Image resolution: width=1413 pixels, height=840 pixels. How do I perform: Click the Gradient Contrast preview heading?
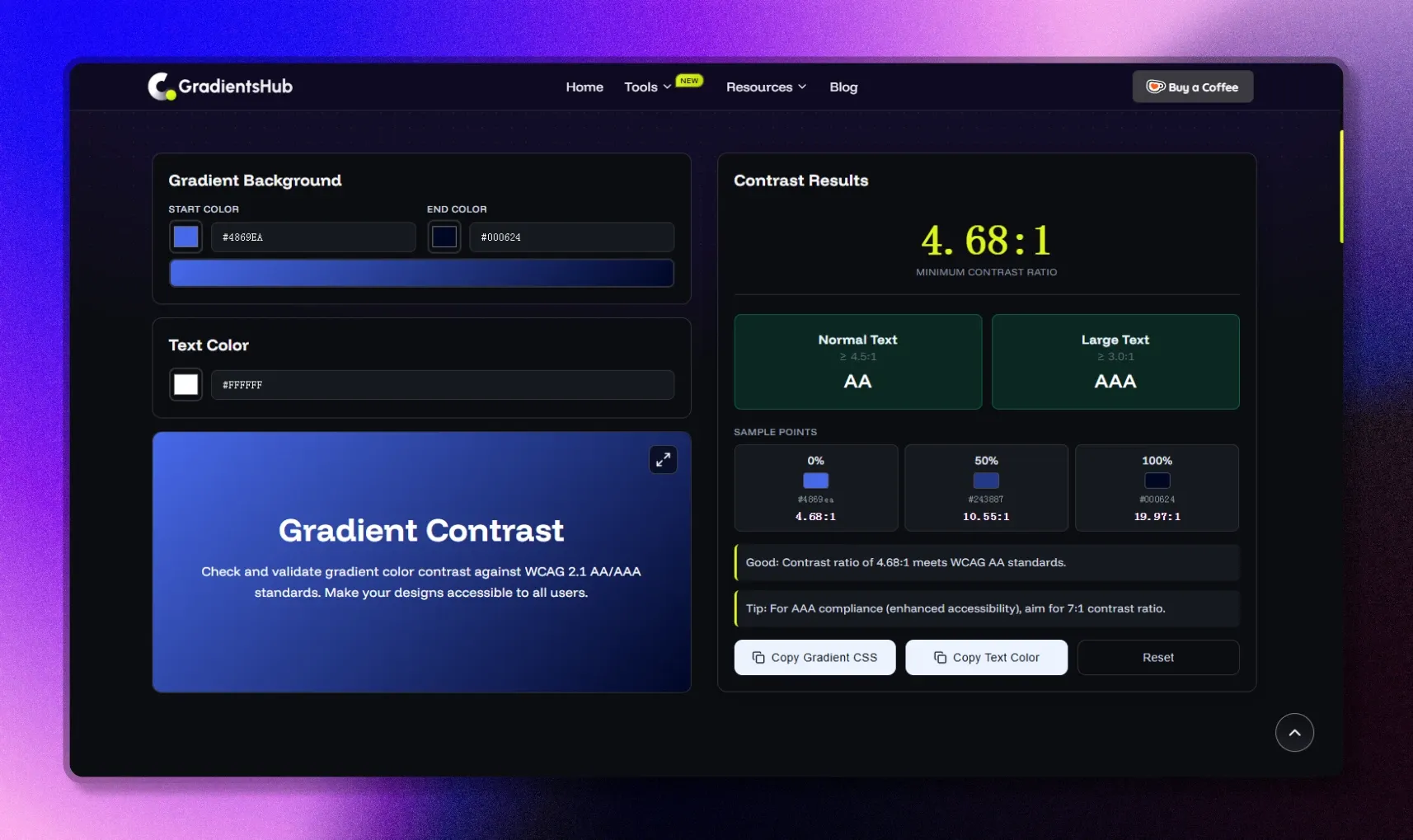[x=421, y=531]
